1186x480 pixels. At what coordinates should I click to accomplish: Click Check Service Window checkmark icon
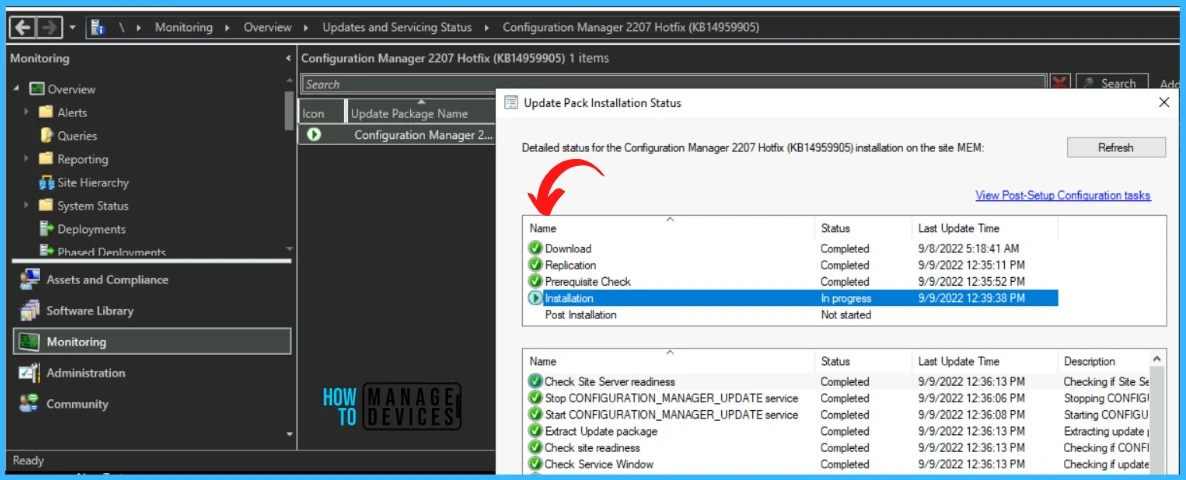536,464
